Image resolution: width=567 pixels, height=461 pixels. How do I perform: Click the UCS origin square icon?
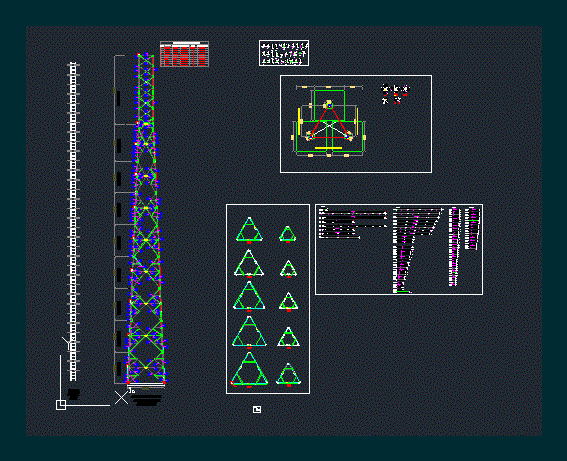tap(61, 405)
